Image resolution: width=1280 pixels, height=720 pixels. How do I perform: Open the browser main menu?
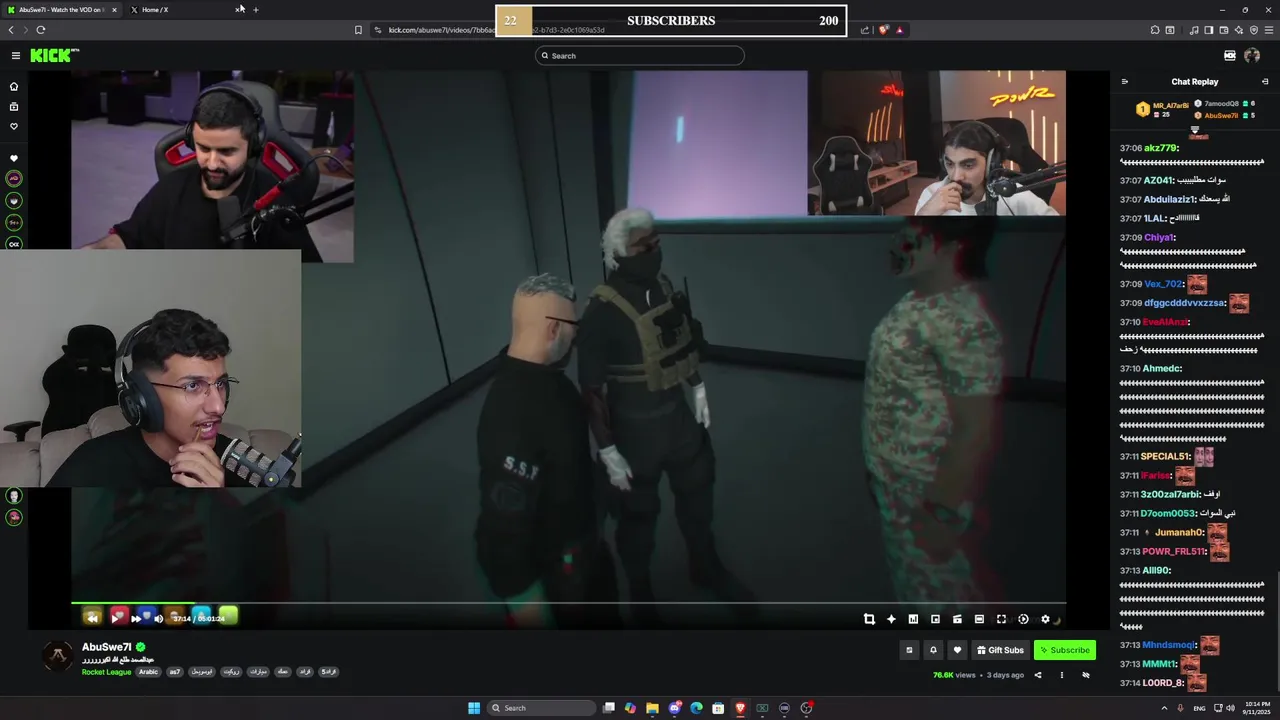[x=1267, y=30]
